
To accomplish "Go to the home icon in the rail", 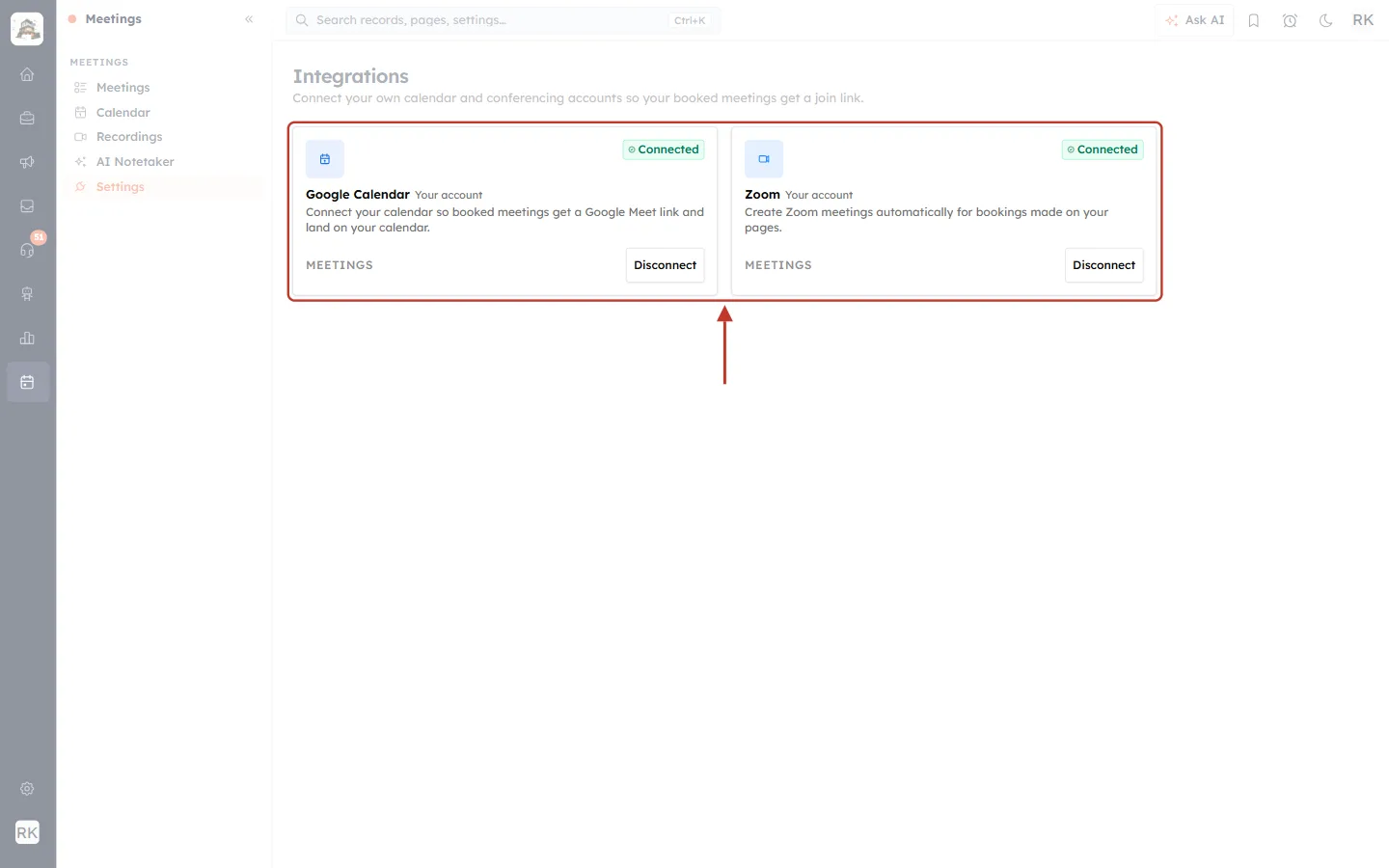I will [27, 74].
